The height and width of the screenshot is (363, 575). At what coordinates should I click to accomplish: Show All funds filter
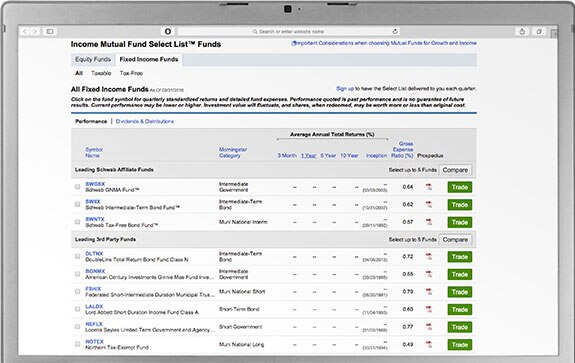[x=79, y=73]
